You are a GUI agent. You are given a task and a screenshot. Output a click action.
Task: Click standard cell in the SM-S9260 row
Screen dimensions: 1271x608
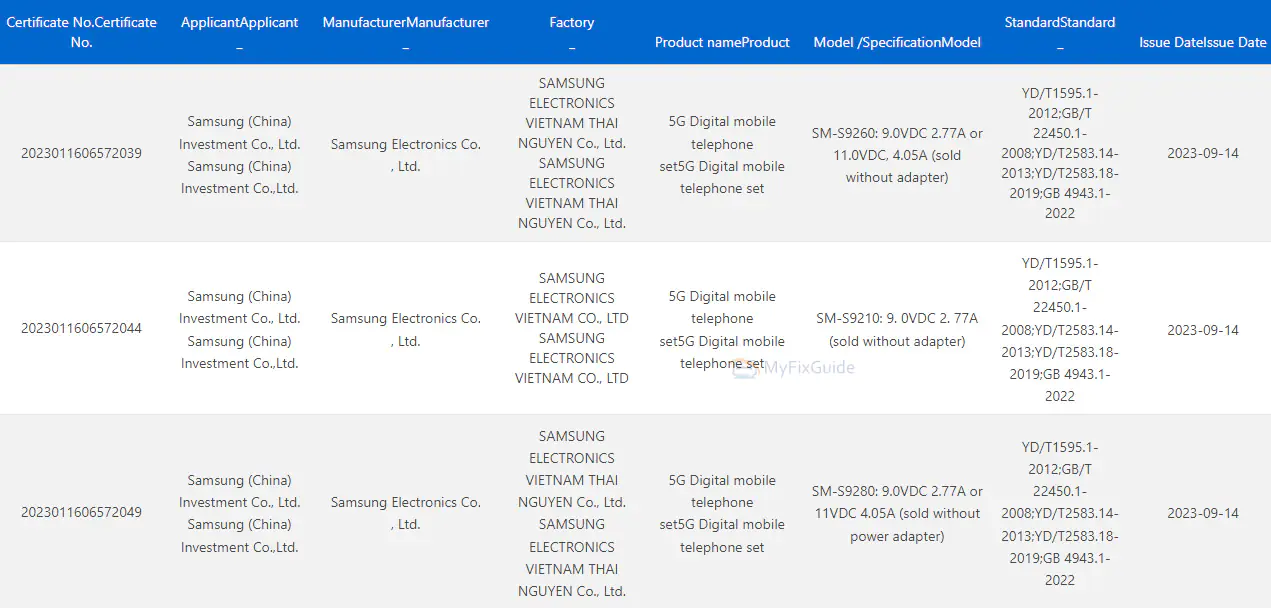click(x=1060, y=153)
